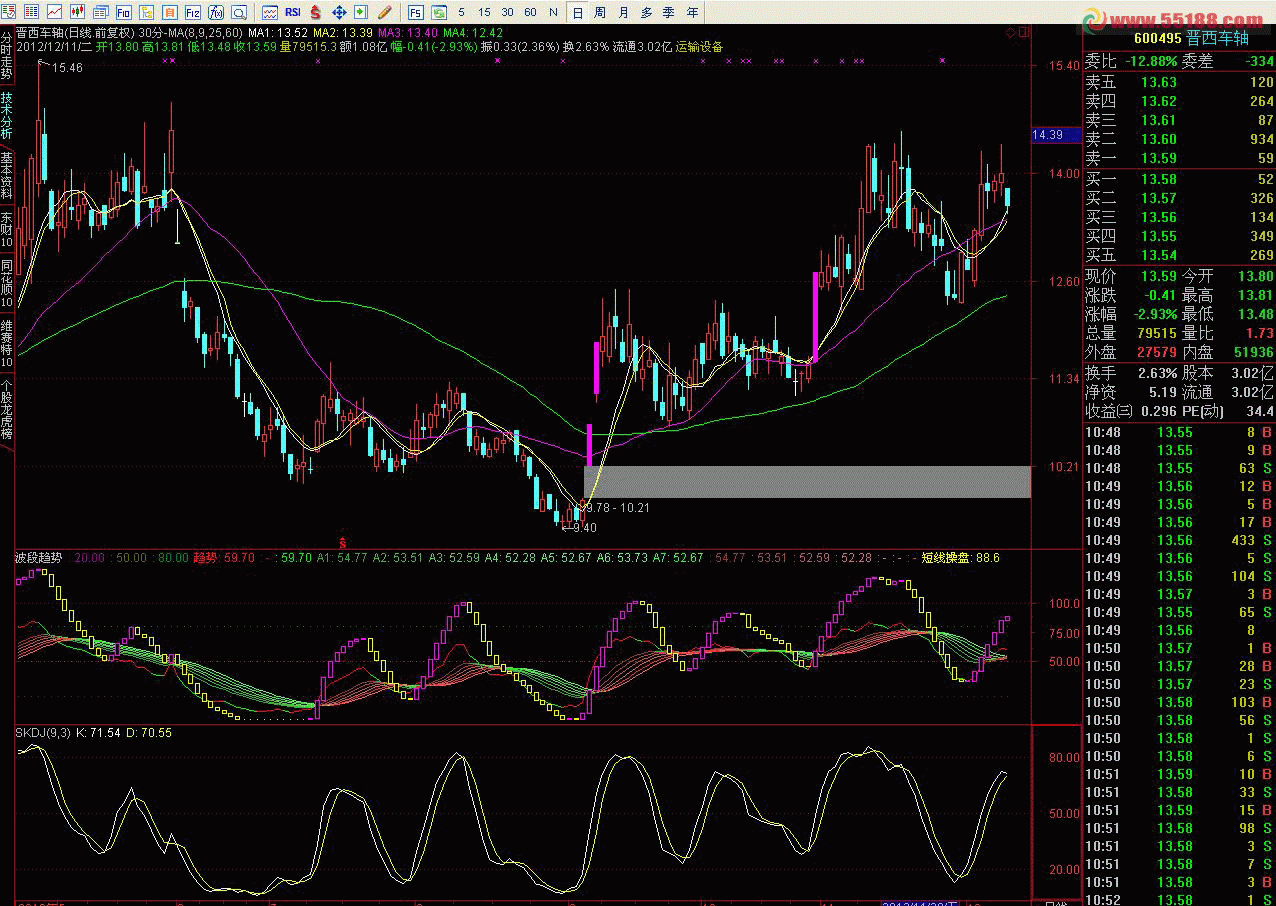Select the yearly 年 period button

692,12
